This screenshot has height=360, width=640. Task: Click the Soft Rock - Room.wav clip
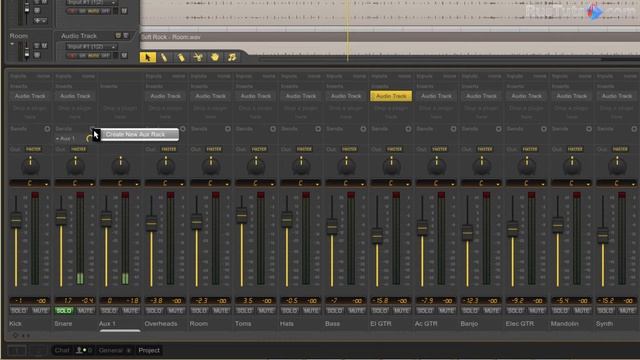point(390,37)
